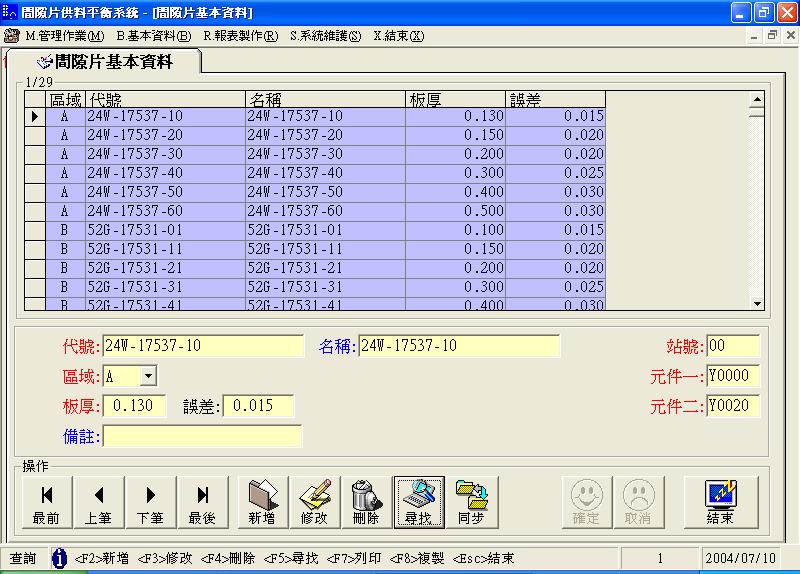The image size is (800, 574).
Task: Click the 間隙片基本資料 tab icon
Action: (44, 62)
